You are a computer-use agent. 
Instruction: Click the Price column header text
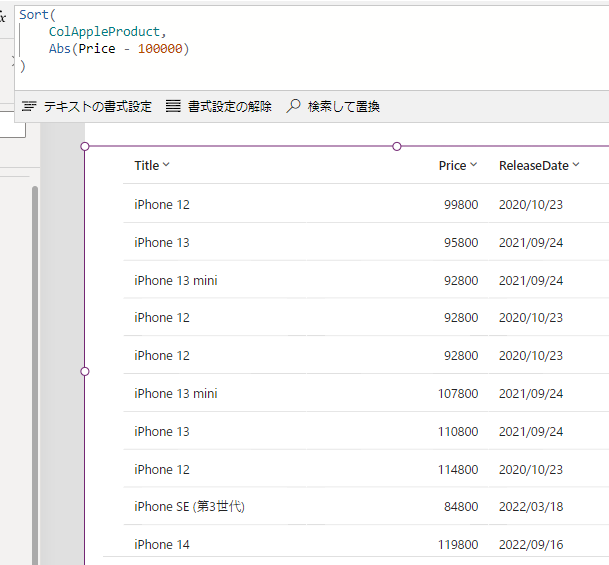point(452,165)
